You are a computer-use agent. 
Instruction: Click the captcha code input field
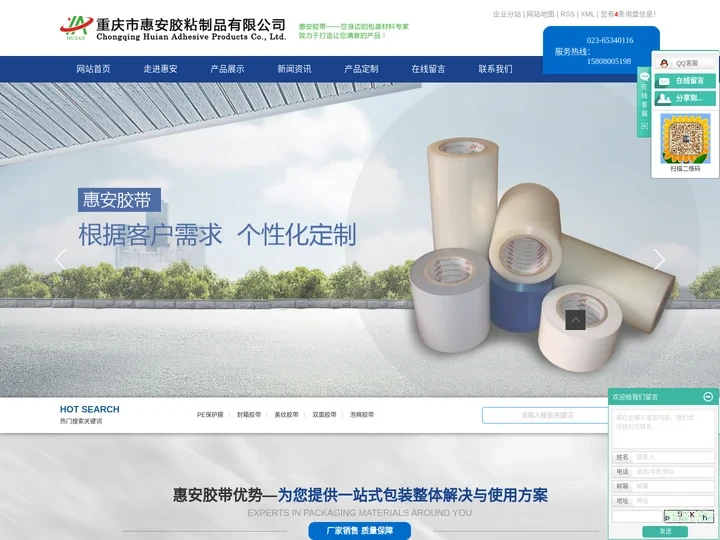637,516
